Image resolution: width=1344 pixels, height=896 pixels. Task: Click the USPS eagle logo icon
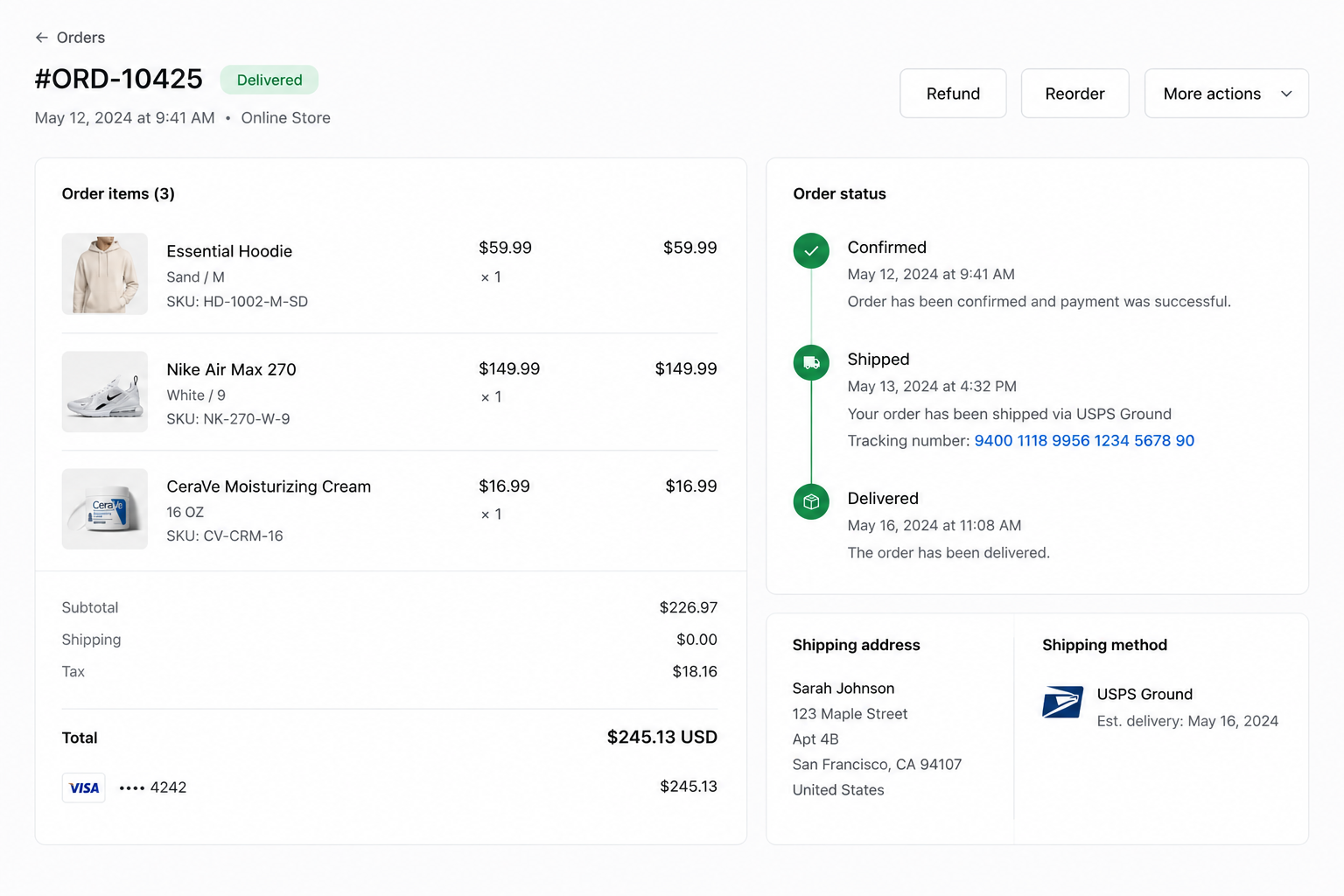[1063, 702]
